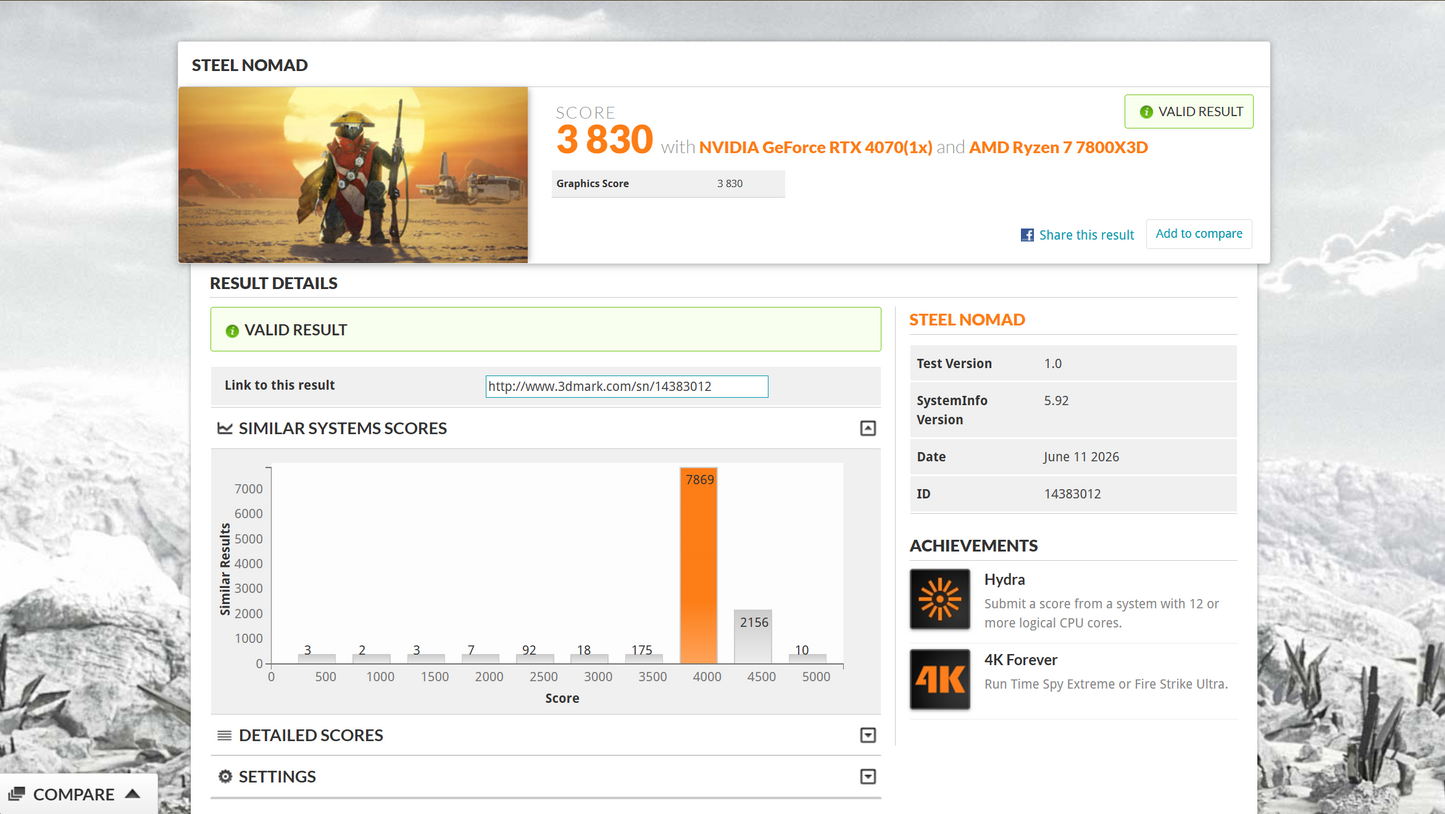Click the Hydra achievement title
Viewport: 1445px width, 814px height.
pos(1004,580)
